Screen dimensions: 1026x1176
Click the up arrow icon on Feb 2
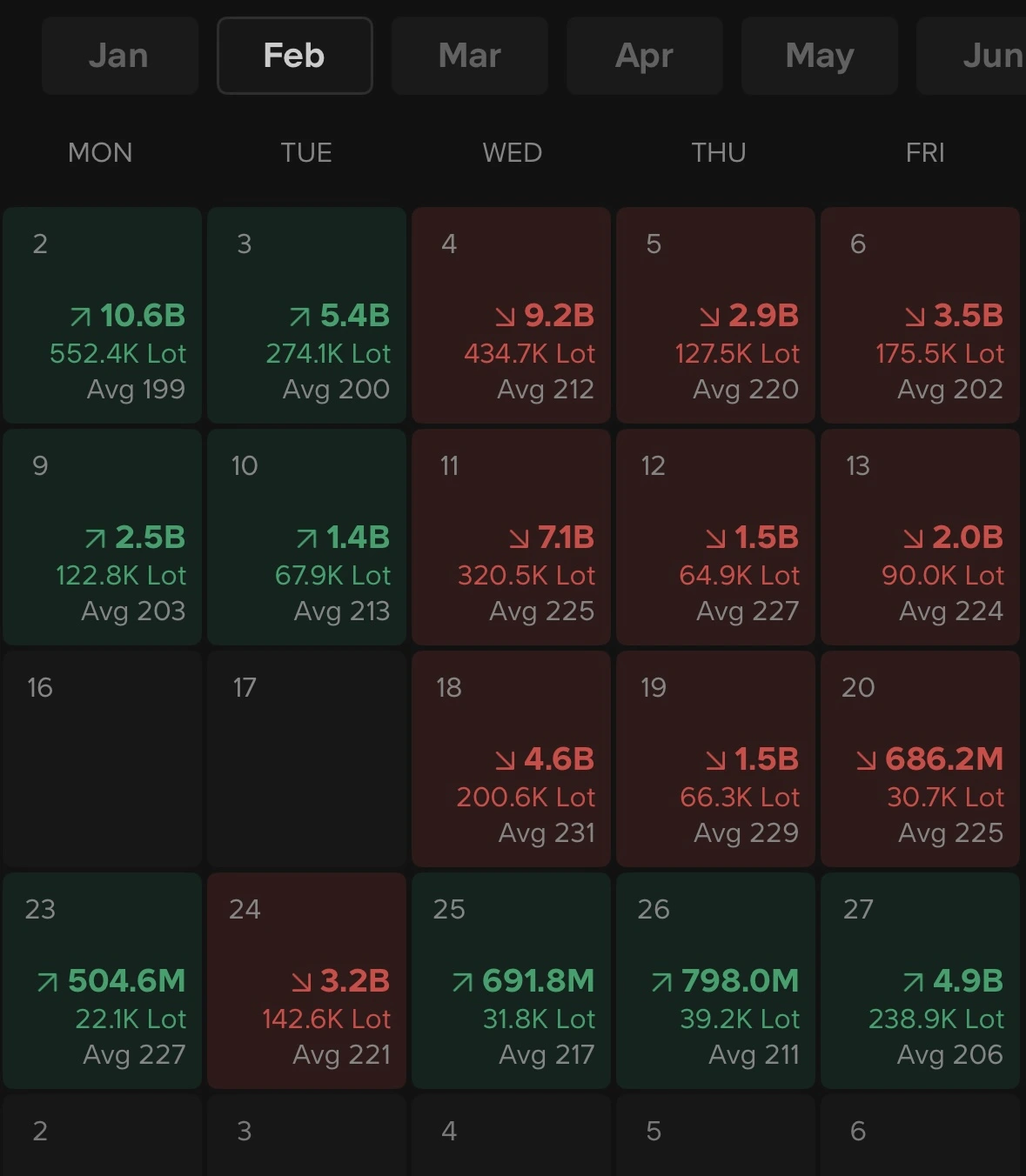coord(81,317)
